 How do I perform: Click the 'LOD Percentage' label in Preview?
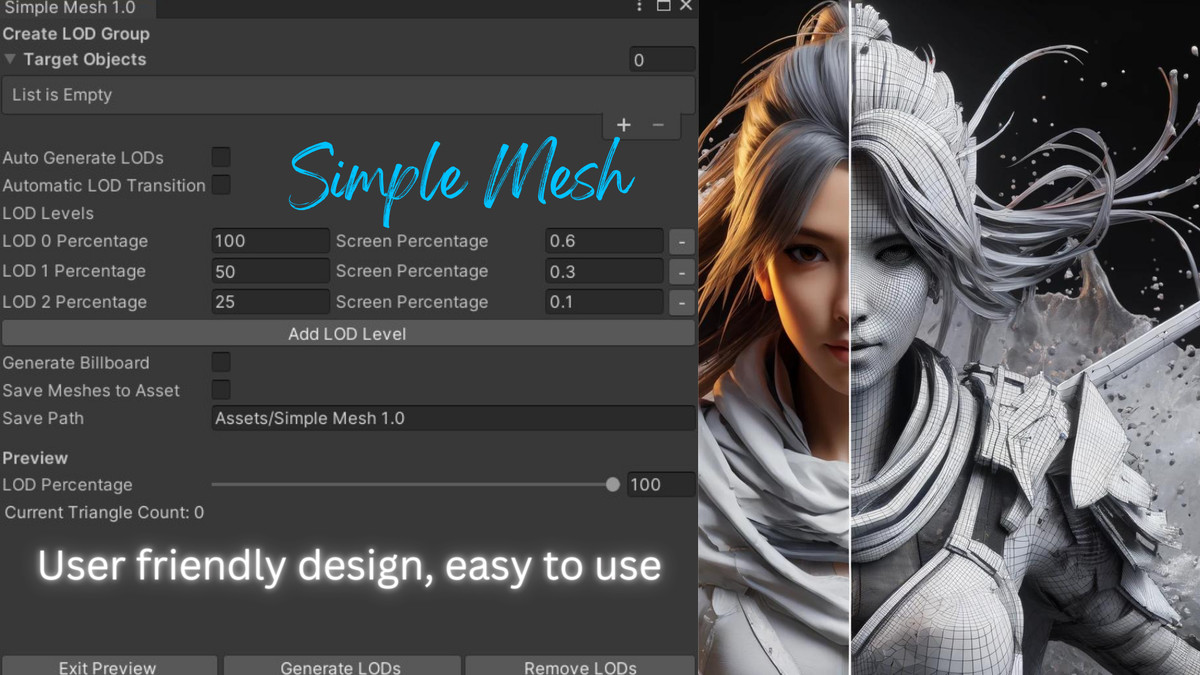tap(67, 485)
